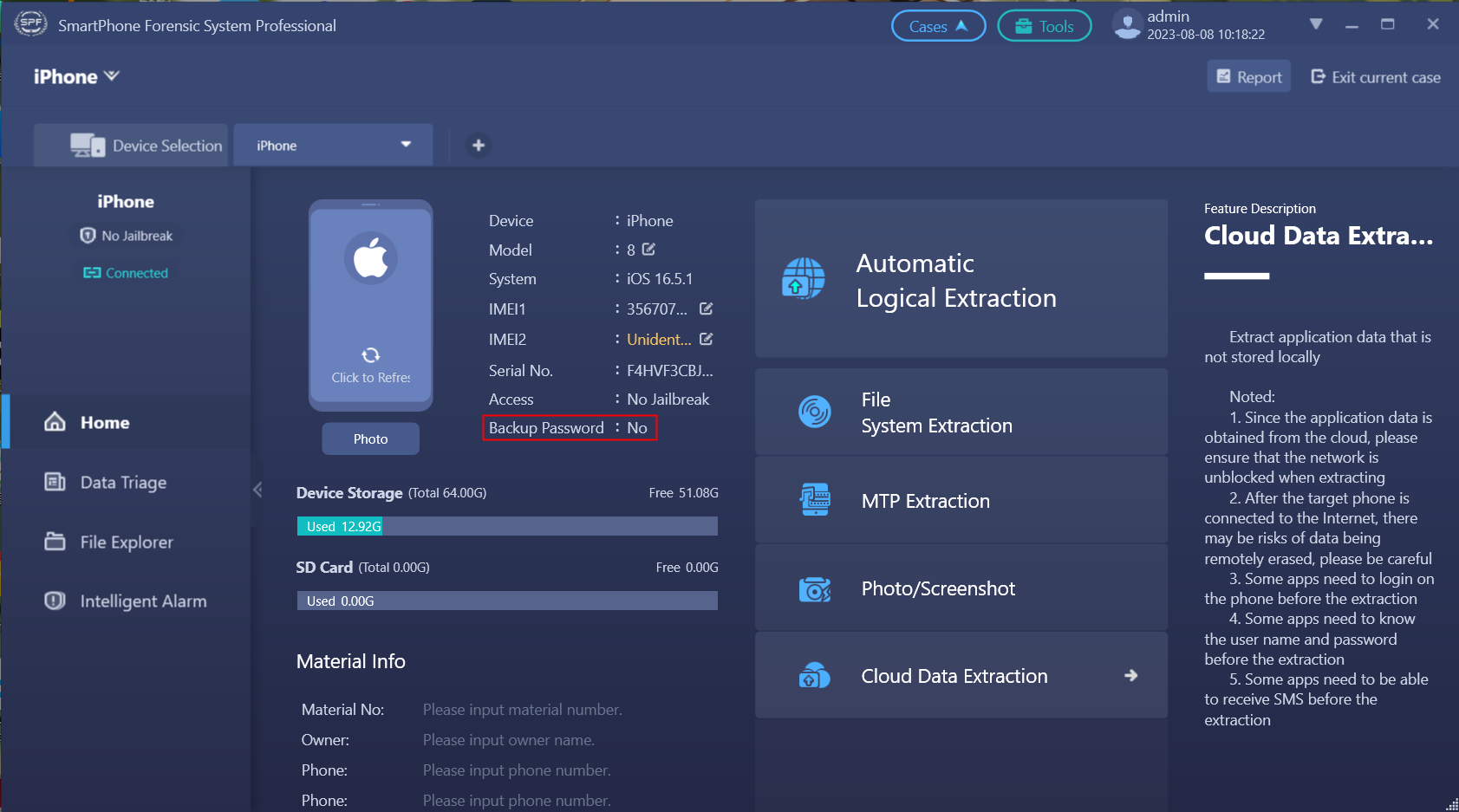Screen dimensions: 1459x812
Task: Add a new device with plus button
Action: [x=478, y=145]
